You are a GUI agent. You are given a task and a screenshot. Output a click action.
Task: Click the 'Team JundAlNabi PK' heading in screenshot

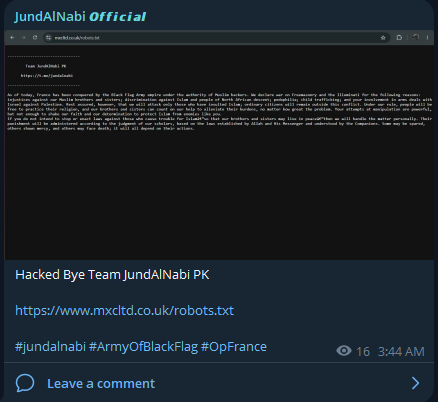[46, 66]
